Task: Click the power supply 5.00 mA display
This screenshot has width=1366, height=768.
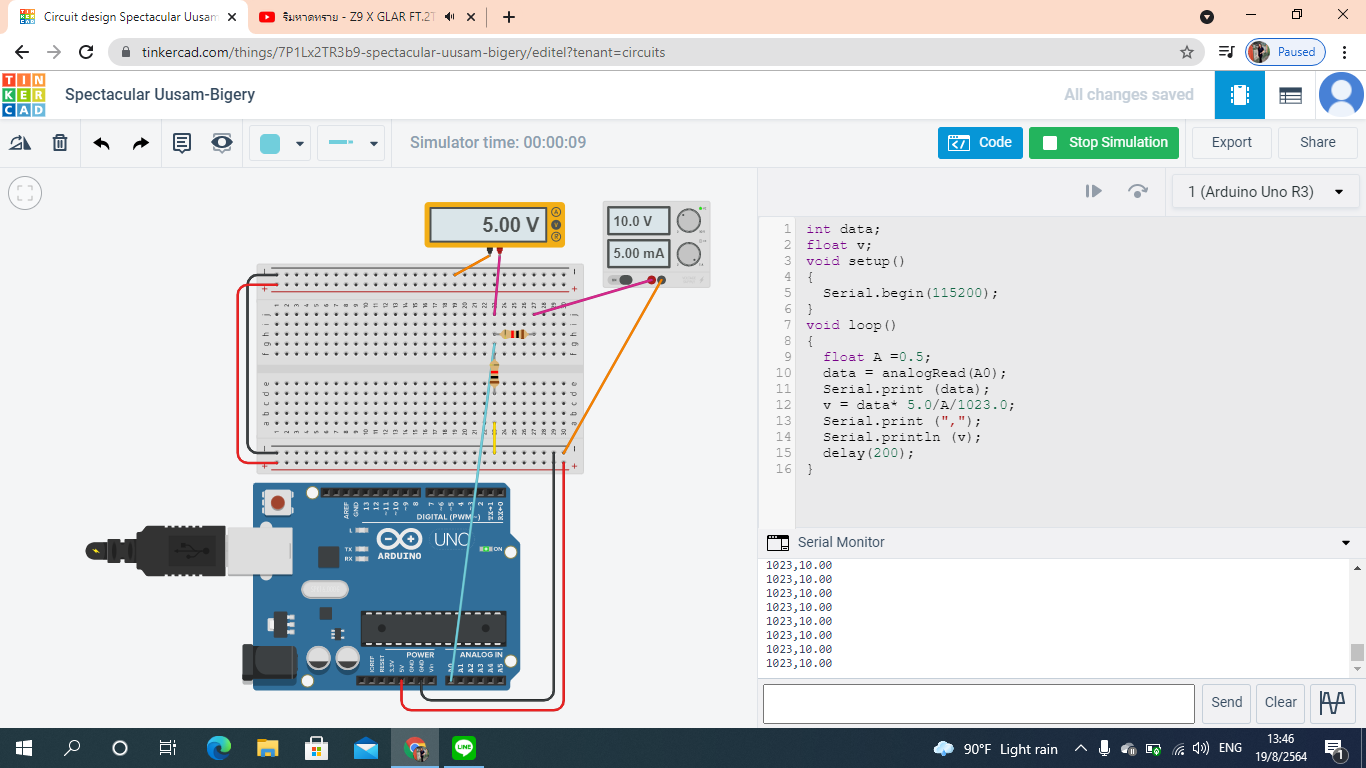Action: point(638,253)
